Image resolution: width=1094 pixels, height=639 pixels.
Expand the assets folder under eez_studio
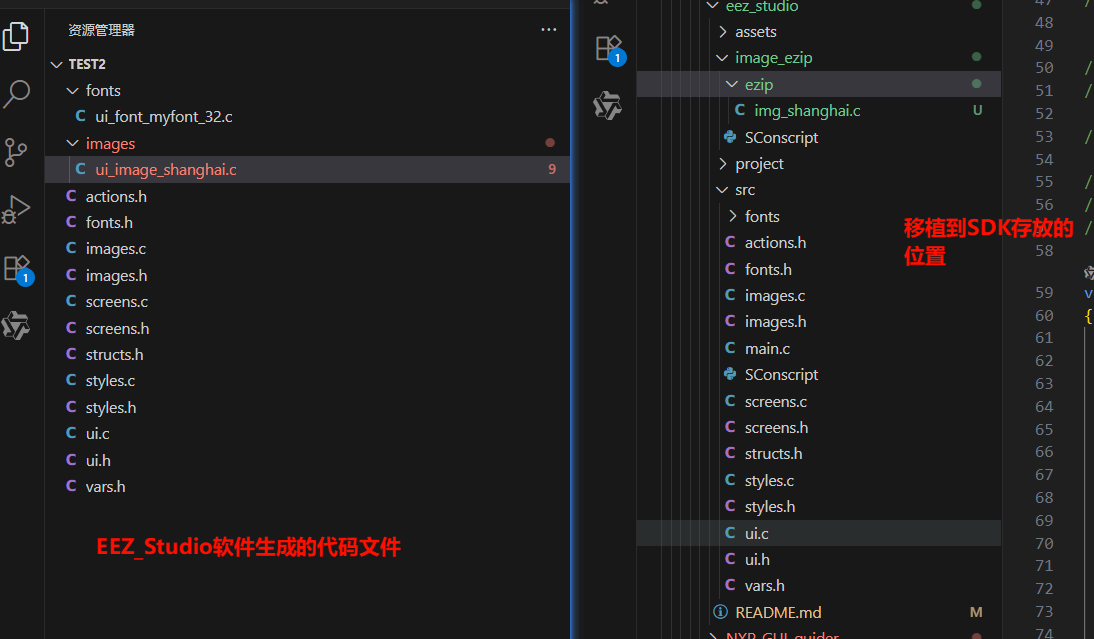(x=755, y=32)
